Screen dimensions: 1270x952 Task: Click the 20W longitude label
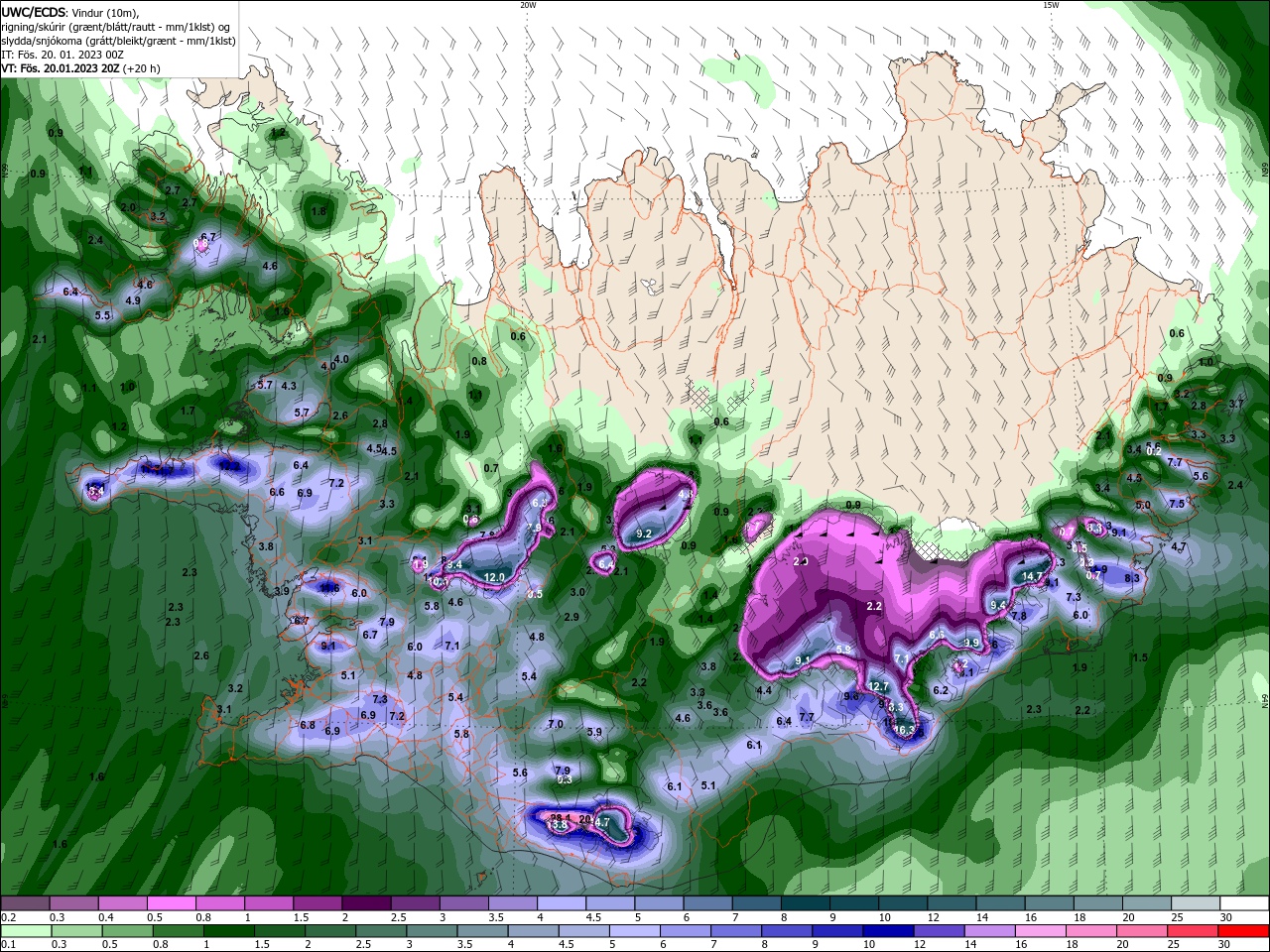point(528,5)
